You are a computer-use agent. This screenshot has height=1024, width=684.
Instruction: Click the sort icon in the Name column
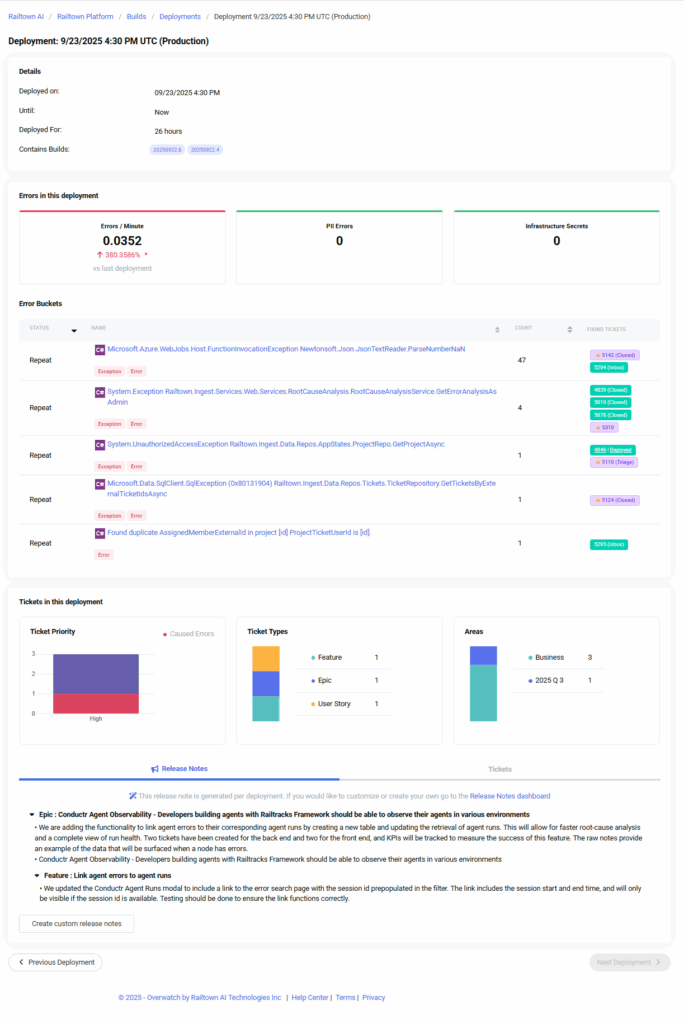click(x=498, y=328)
